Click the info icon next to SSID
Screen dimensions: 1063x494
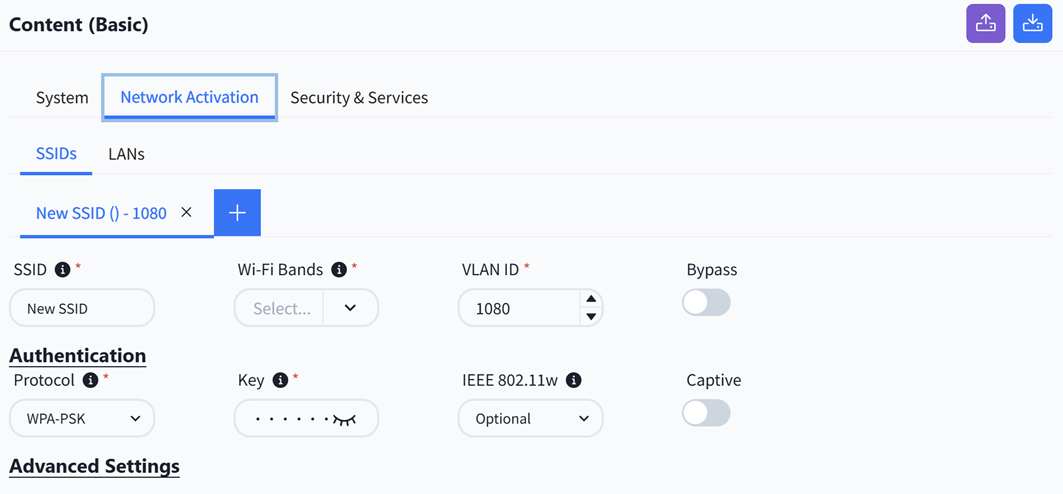click(x=62, y=270)
